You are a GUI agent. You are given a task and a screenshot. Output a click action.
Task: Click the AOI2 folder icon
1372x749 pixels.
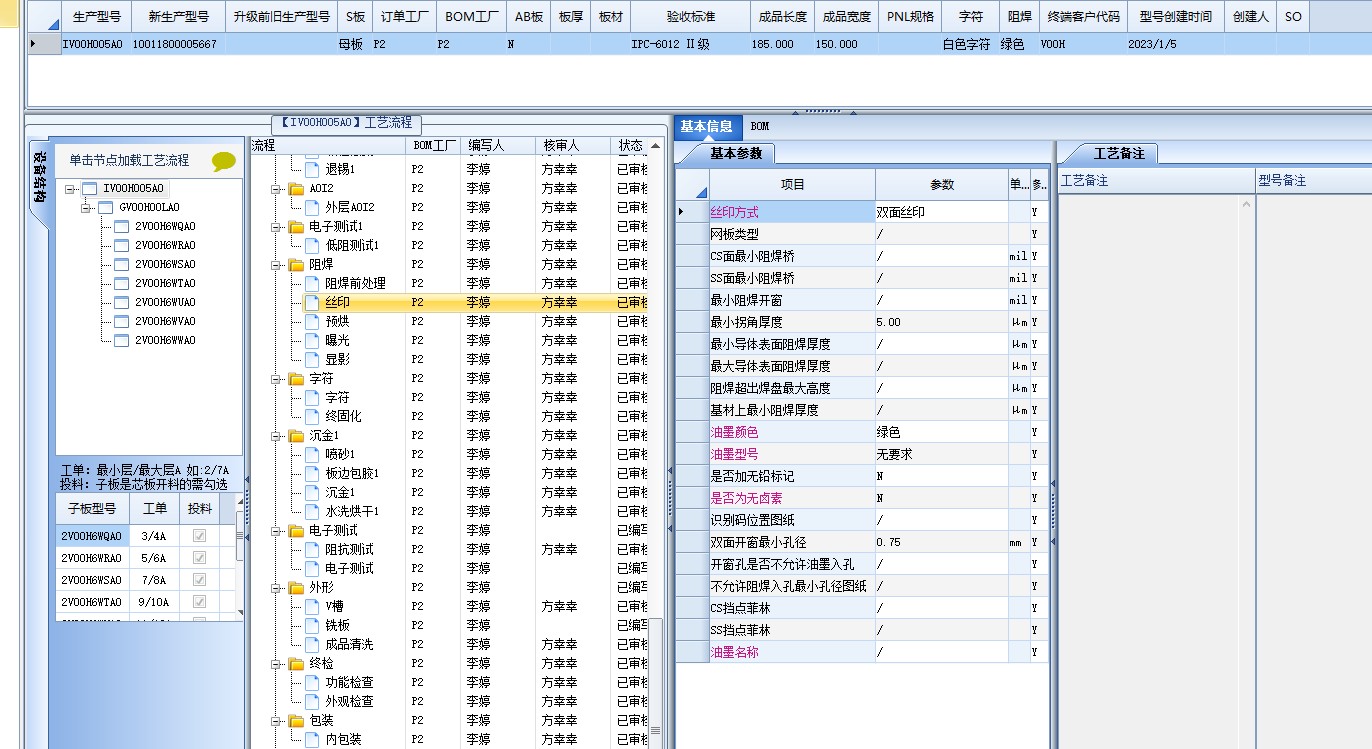pos(296,189)
